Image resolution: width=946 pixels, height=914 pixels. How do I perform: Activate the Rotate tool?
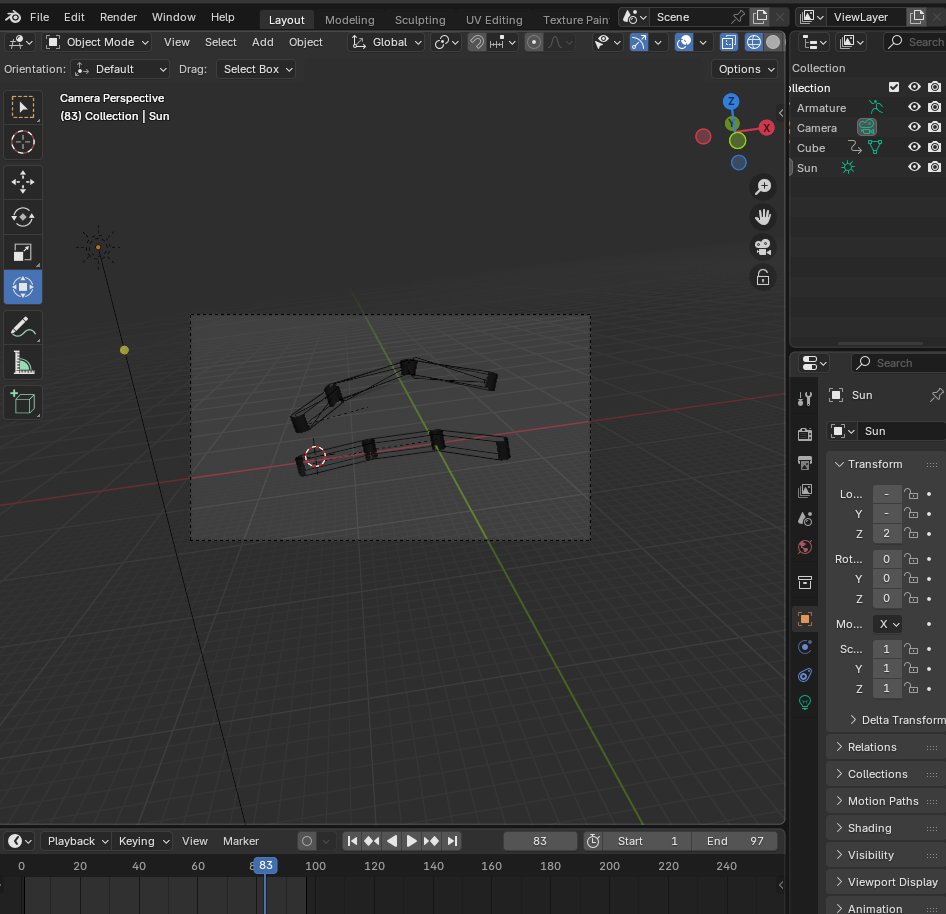coord(23,216)
